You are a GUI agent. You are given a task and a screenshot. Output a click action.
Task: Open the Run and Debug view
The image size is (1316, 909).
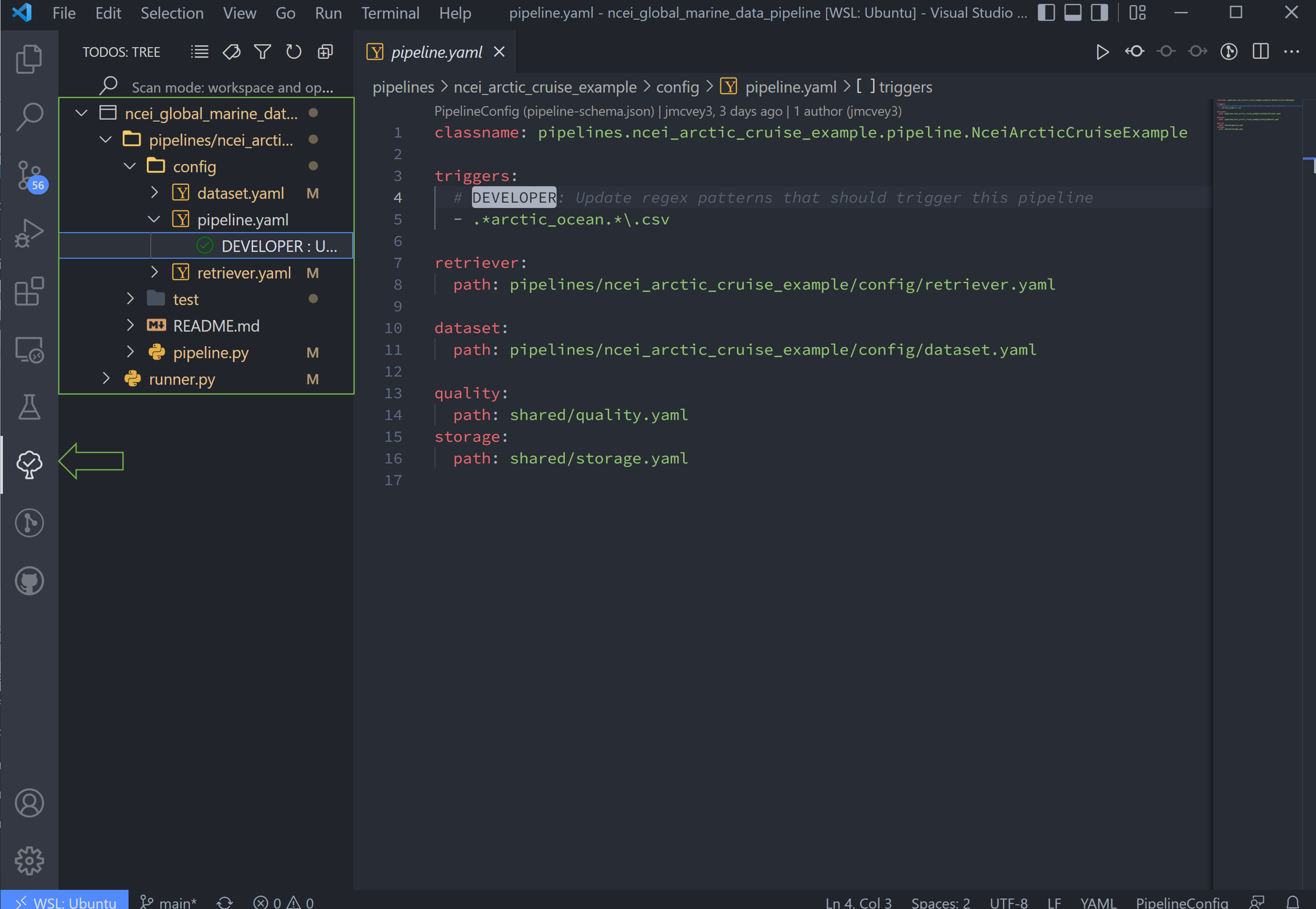pyautogui.click(x=29, y=233)
